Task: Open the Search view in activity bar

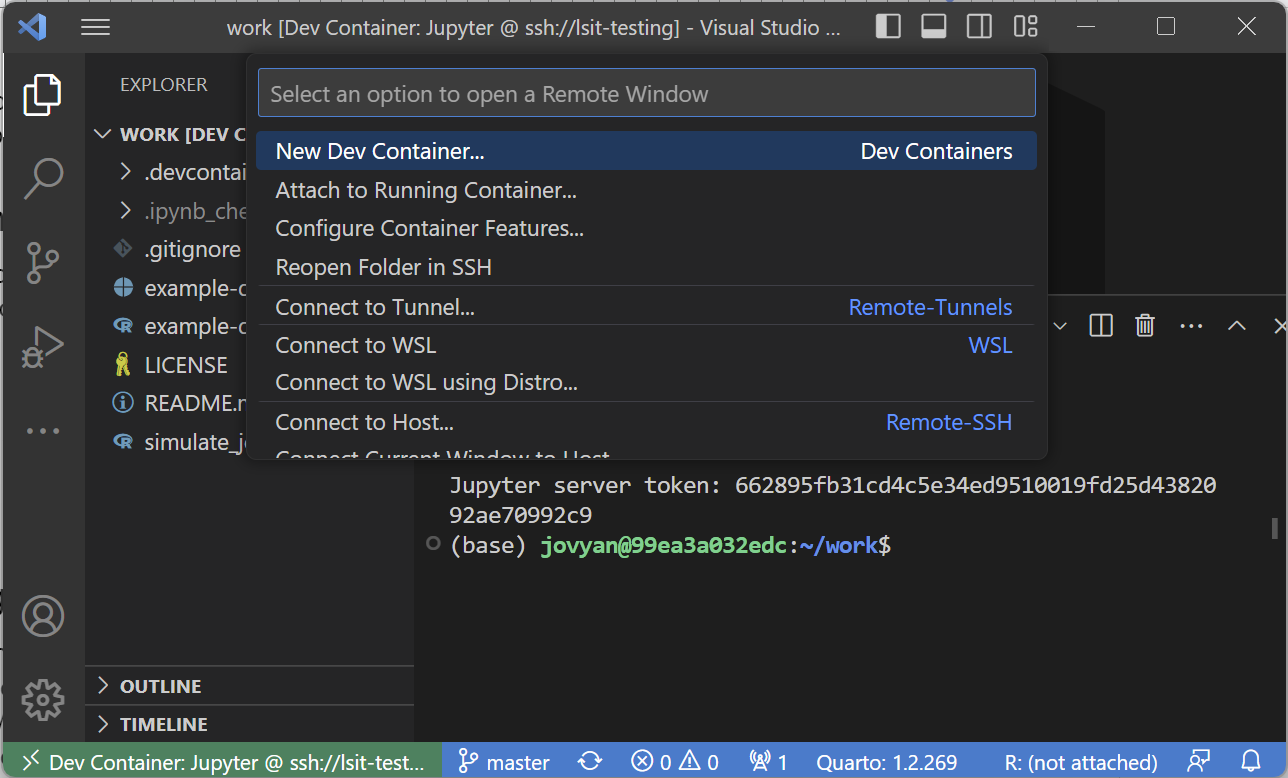Action: pyautogui.click(x=42, y=178)
